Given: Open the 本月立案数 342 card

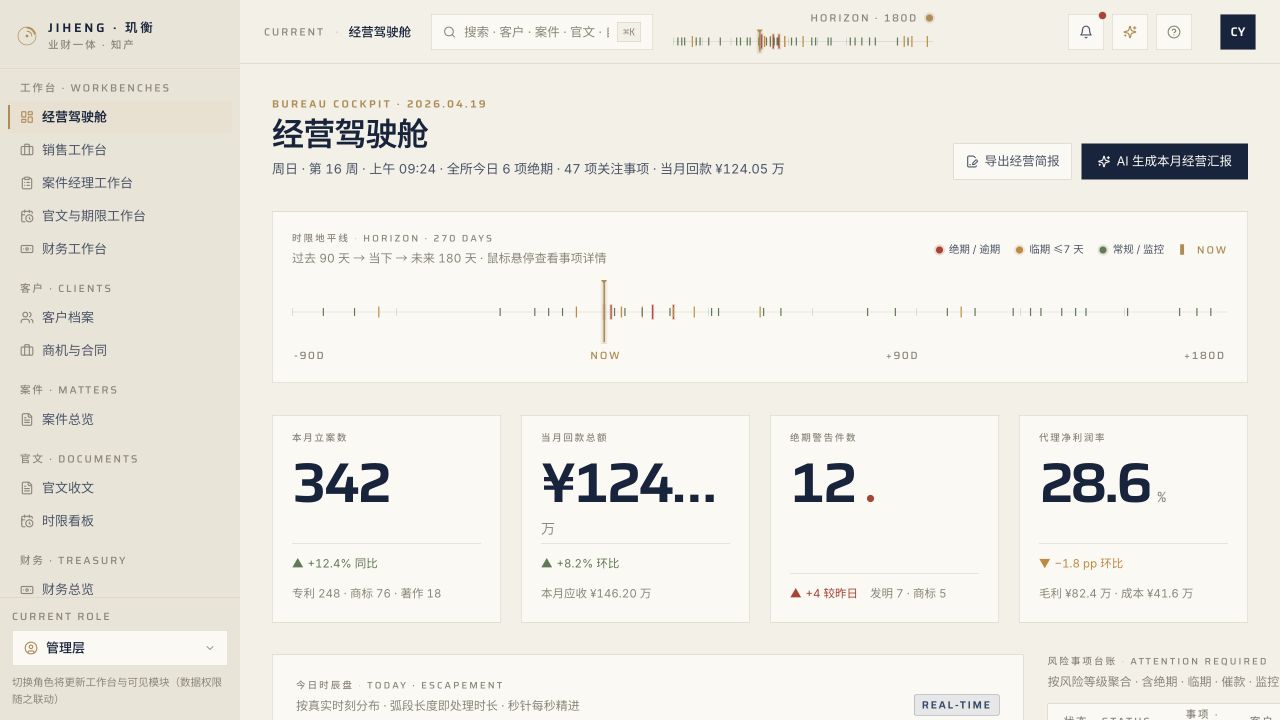Looking at the screenshot, I should [386, 519].
